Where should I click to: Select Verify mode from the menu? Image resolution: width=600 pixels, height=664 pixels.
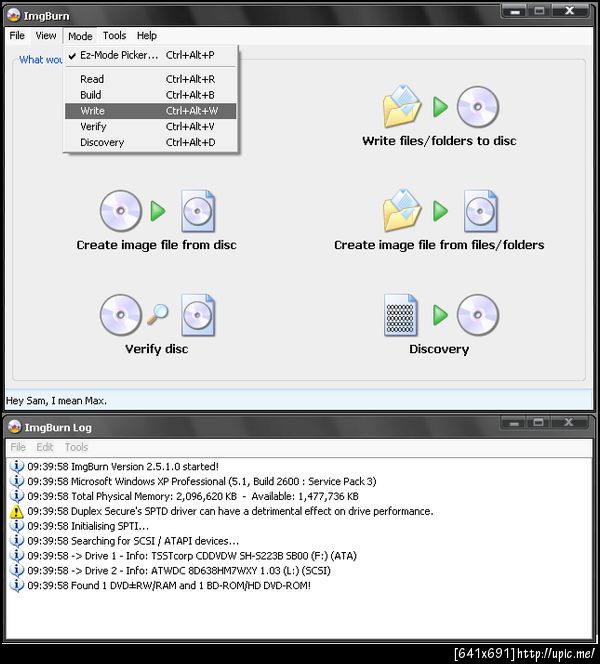pyautogui.click(x=150, y=127)
